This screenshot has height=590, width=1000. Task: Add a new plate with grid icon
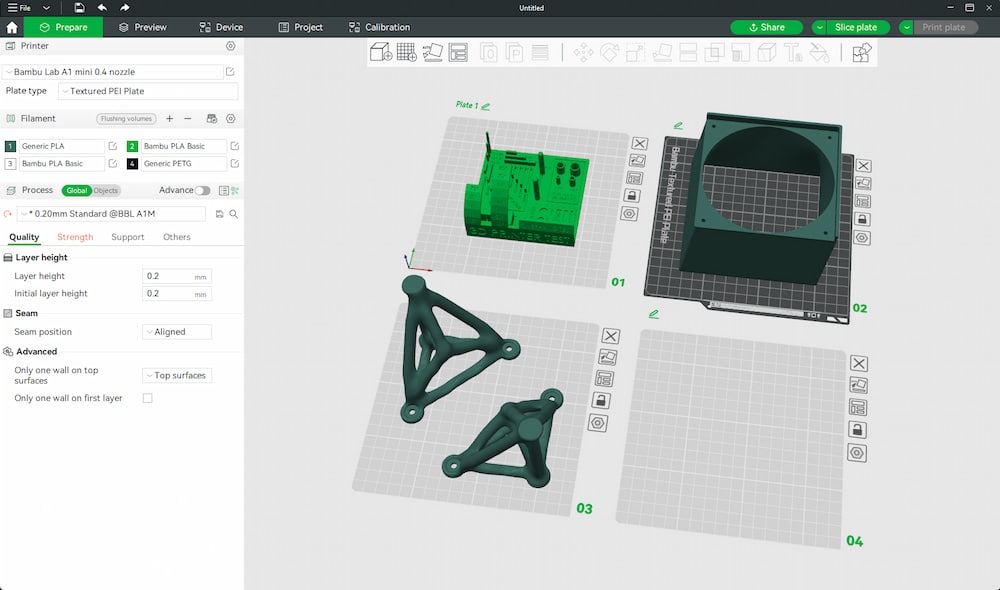pos(406,52)
